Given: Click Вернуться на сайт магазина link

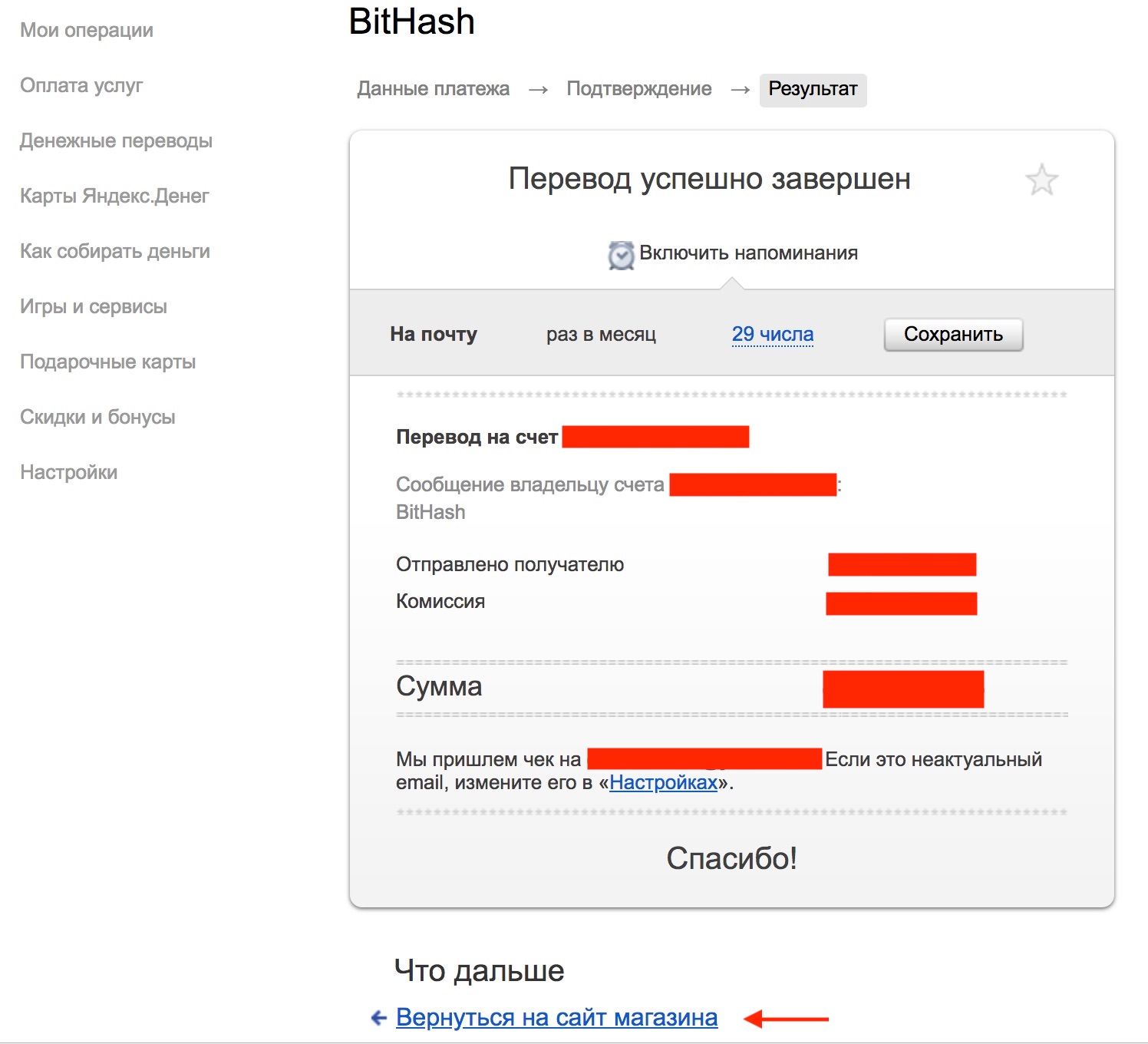Looking at the screenshot, I should click(x=557, y=1017).
